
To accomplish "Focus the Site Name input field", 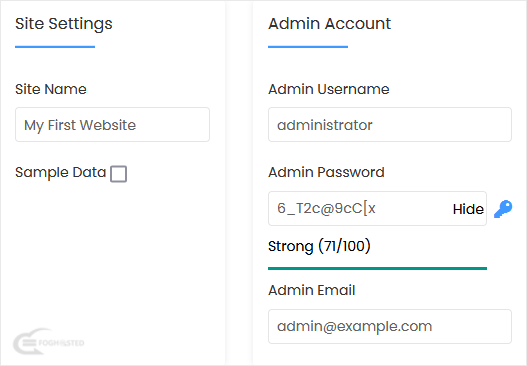I will (x=112, y=125).
